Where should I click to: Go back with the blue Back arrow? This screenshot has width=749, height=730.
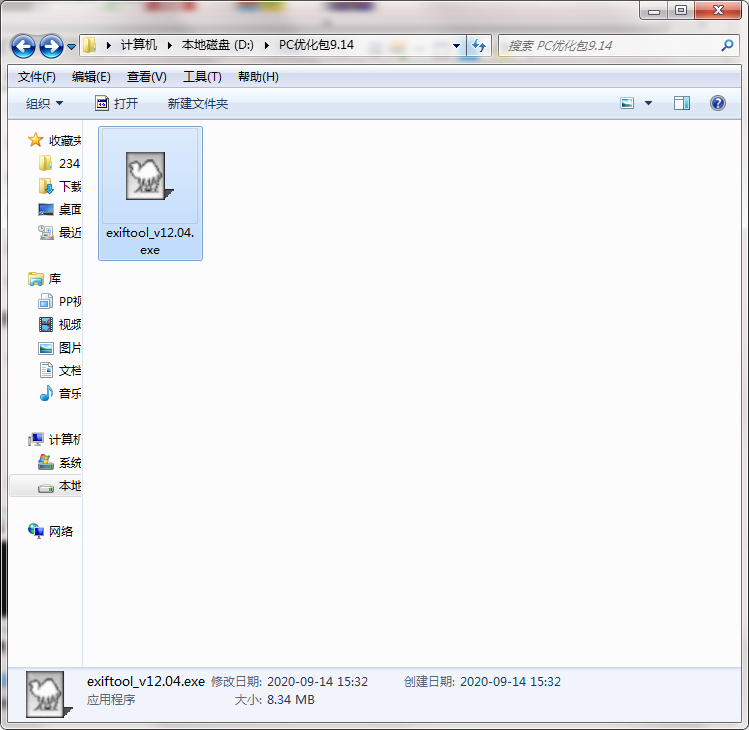23,46
